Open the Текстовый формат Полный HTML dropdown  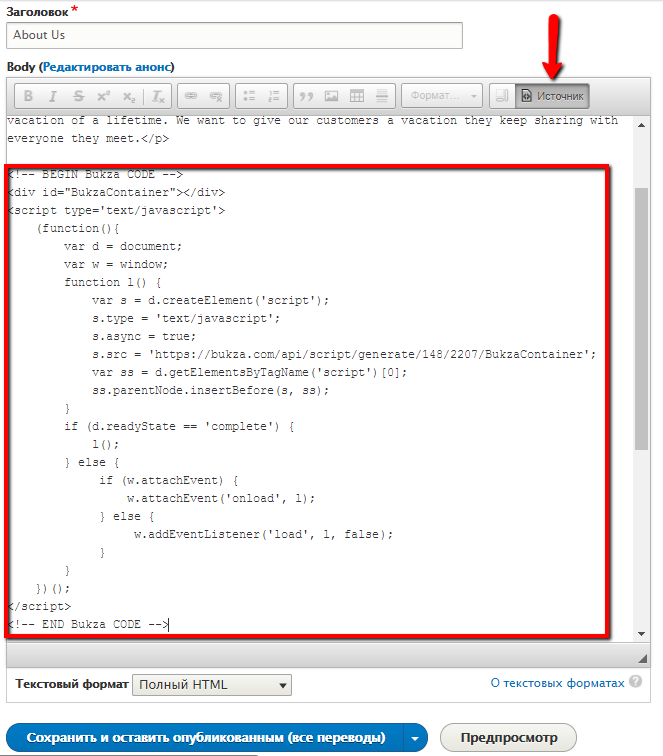click(212, 685)
